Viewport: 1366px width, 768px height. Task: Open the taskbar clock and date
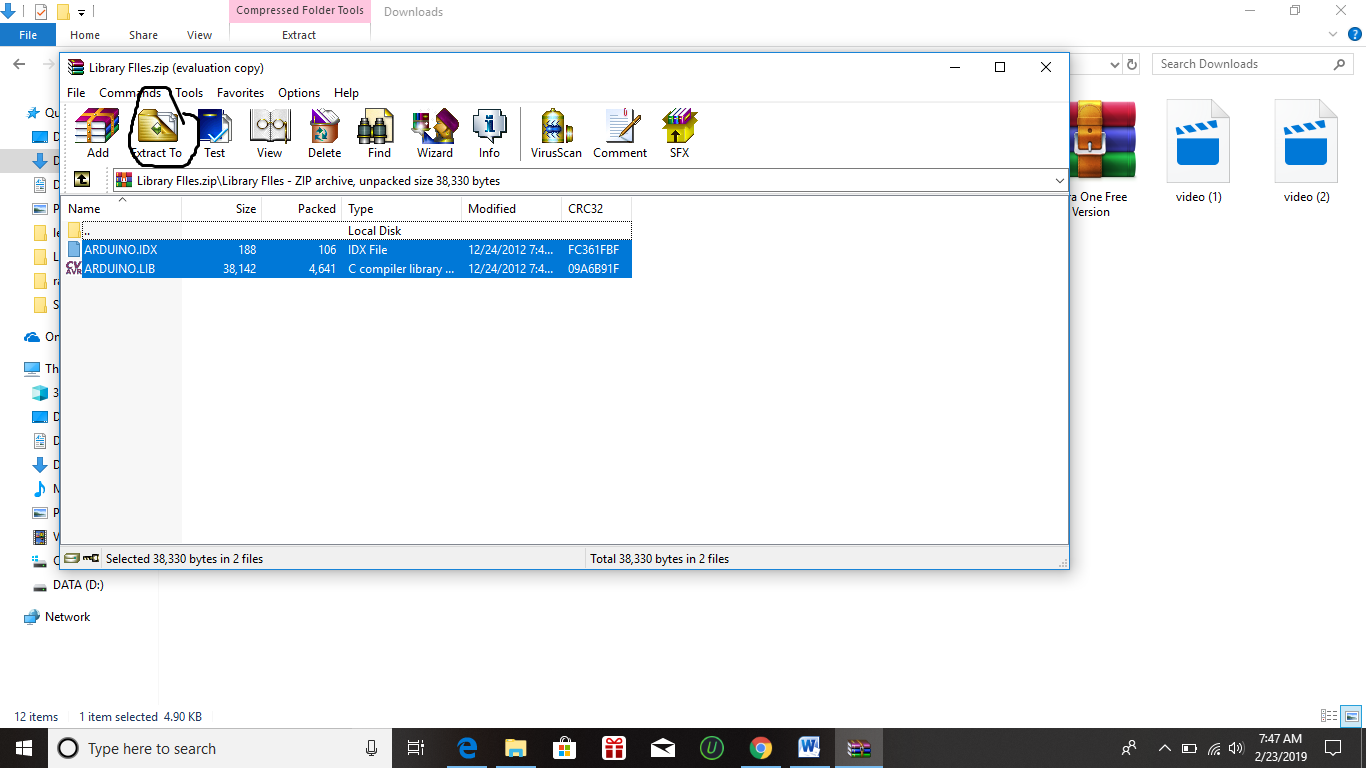[1282, 748]
